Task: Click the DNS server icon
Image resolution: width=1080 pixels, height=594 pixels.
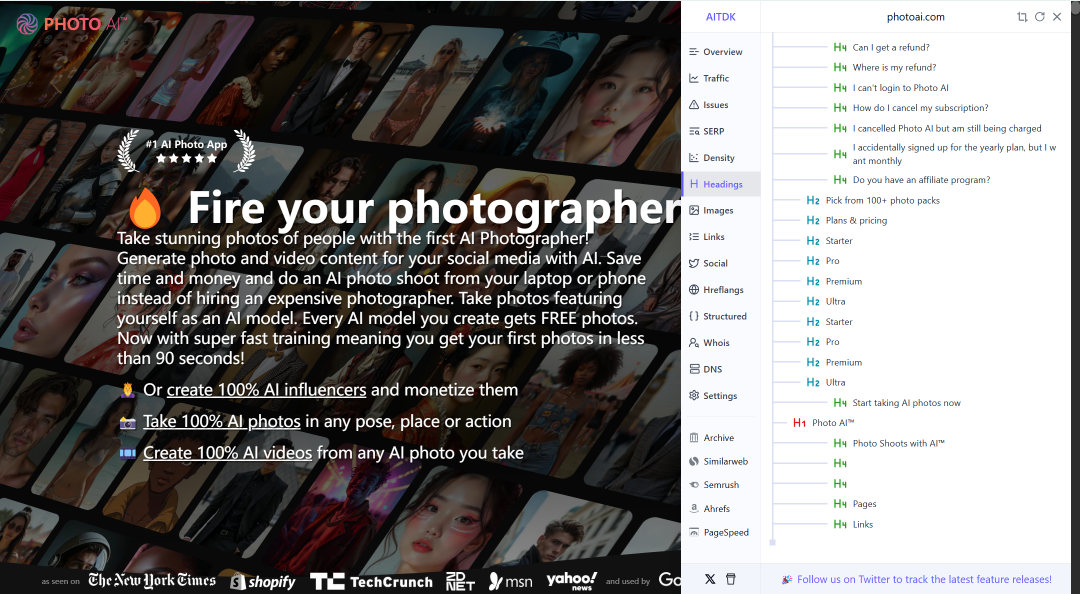Action: [694, 369]
